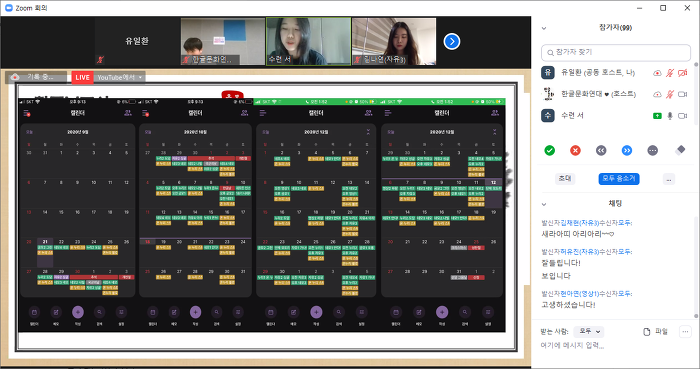Click the 참가자(99) panel title
700x369 pixels.
[x=615, y=28]
